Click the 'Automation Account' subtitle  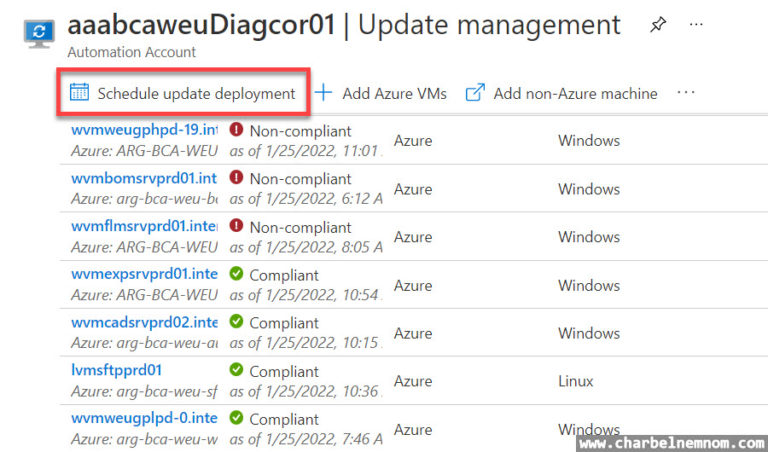[132, 52]
